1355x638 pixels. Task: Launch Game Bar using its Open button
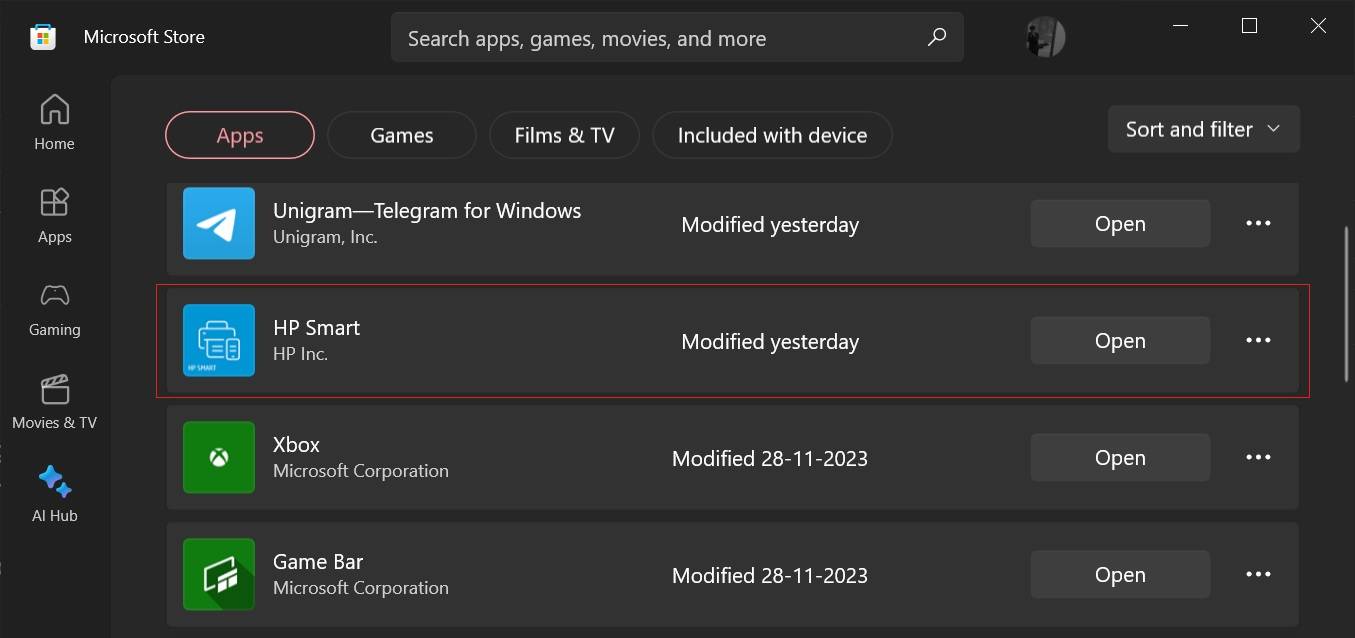[1119, 574]
